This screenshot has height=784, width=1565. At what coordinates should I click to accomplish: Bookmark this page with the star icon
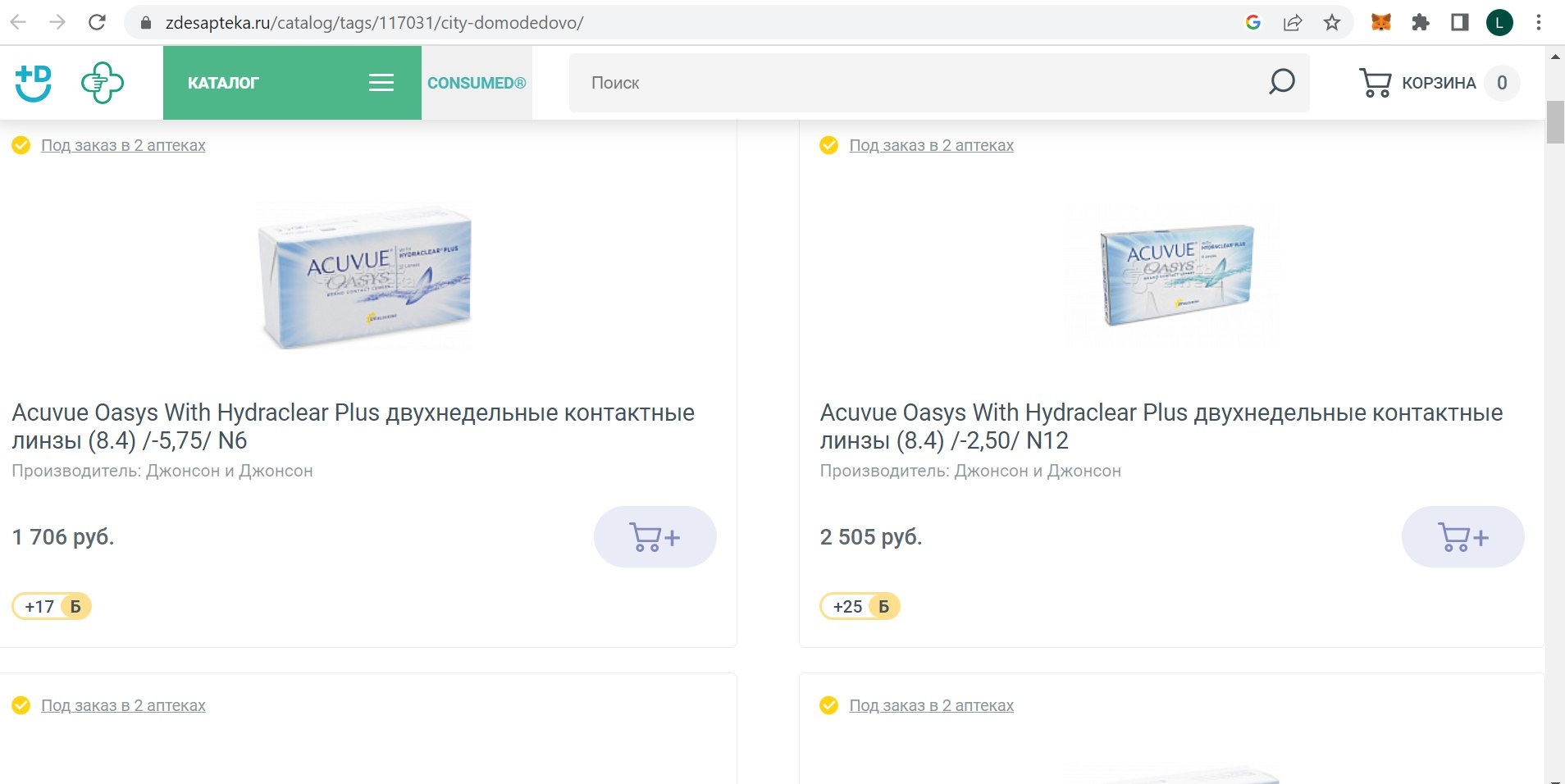[x=1332, y=22]
